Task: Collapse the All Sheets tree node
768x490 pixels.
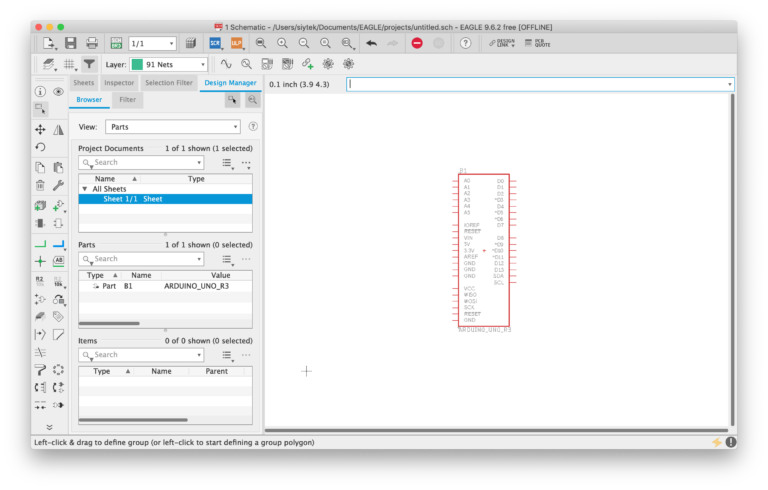Action: tap(85, 188)
